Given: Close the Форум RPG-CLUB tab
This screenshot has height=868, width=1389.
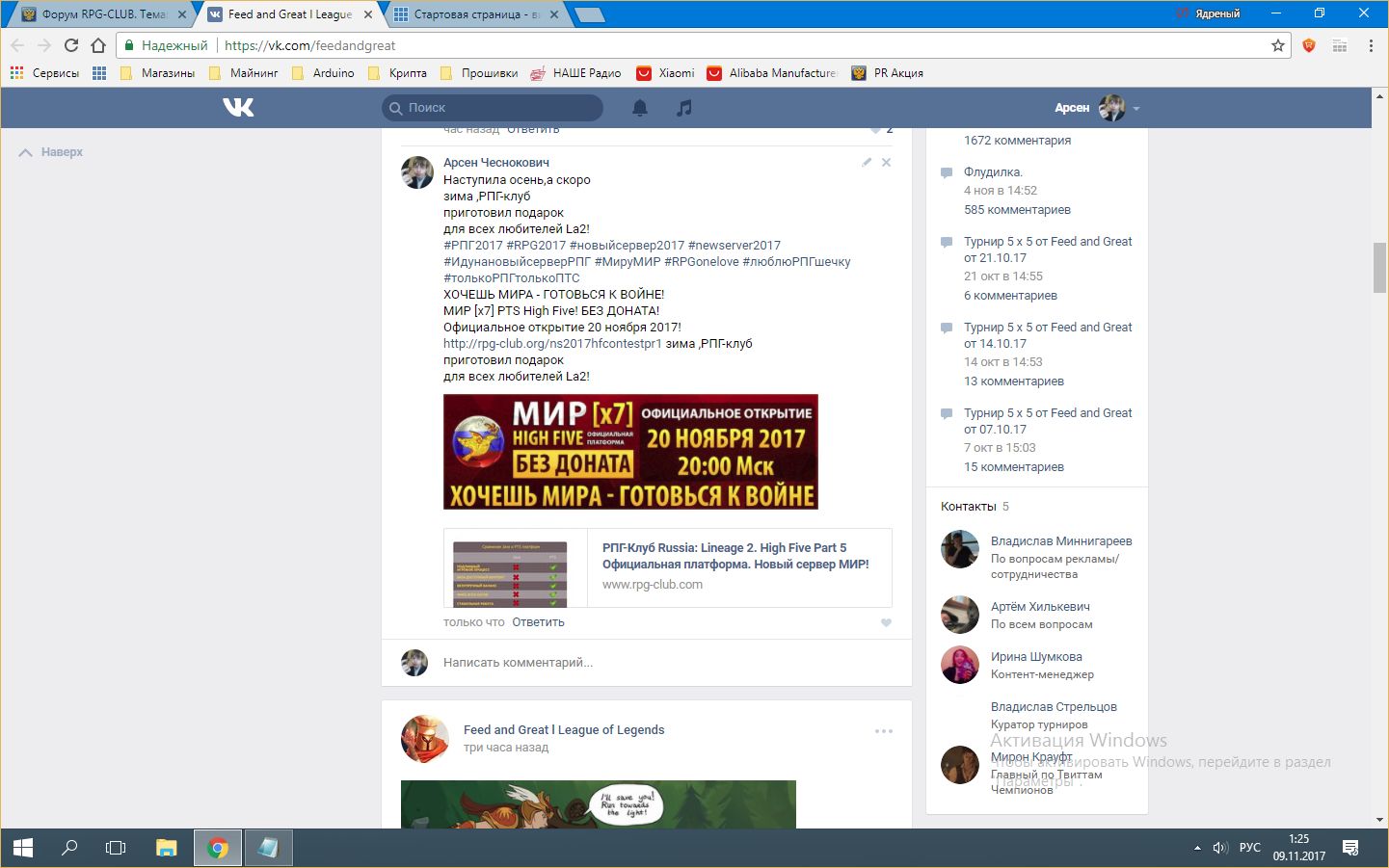Looking at the screenshot, I should tap(182, 14).
